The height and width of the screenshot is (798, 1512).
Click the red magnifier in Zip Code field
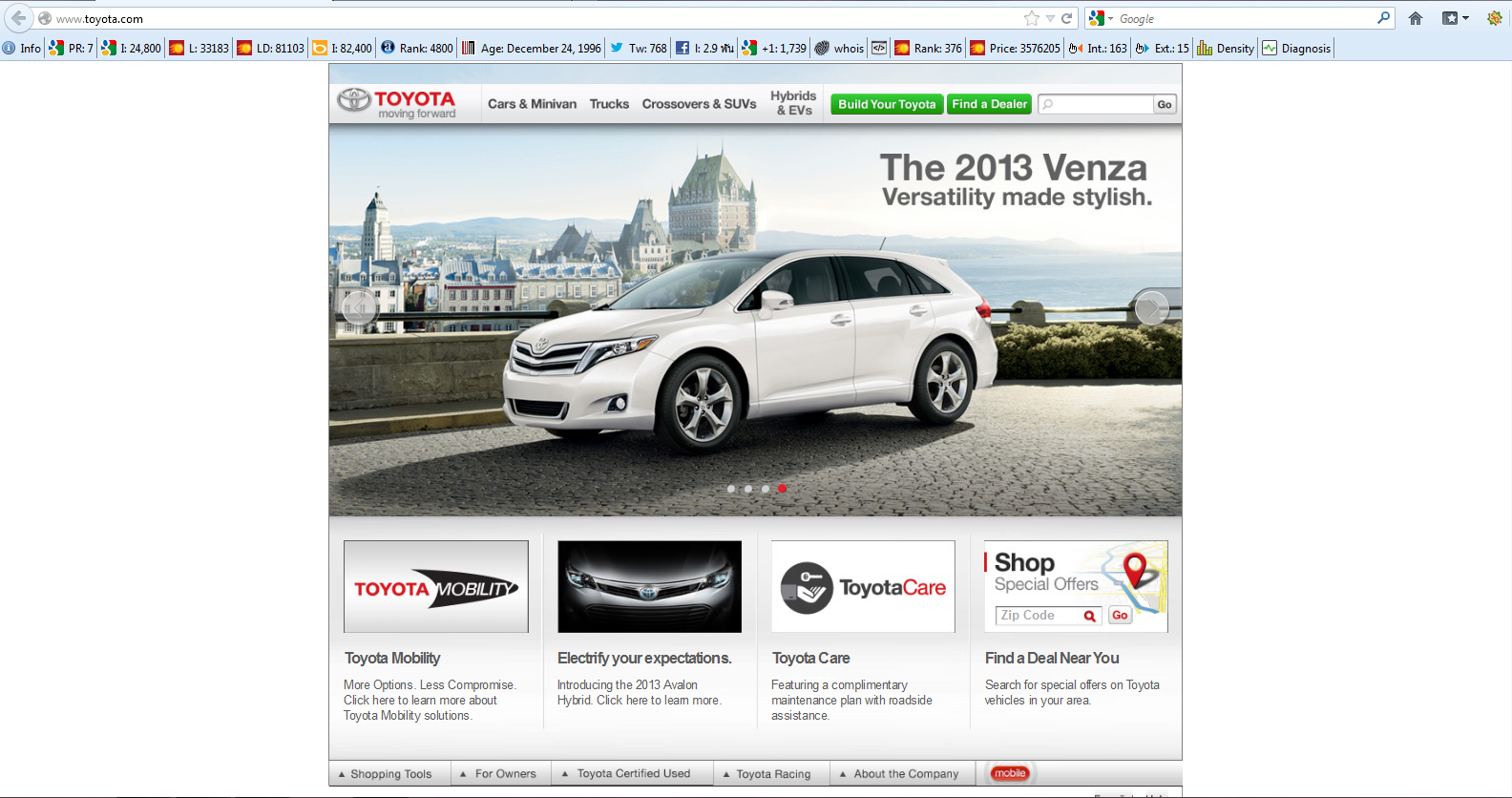tap(1089, 617)
